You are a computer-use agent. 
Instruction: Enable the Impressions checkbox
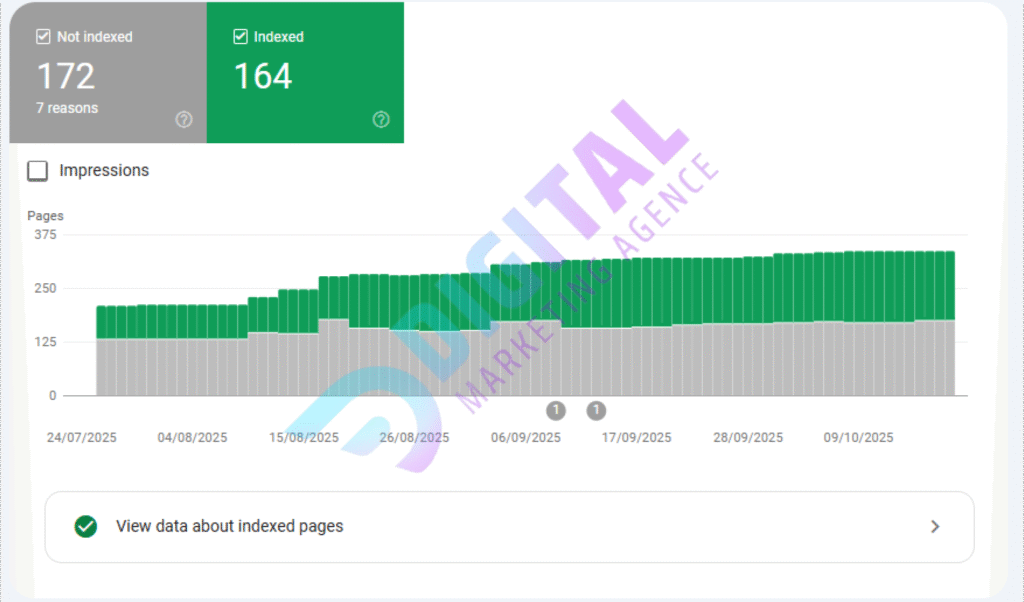click(37, 170)
